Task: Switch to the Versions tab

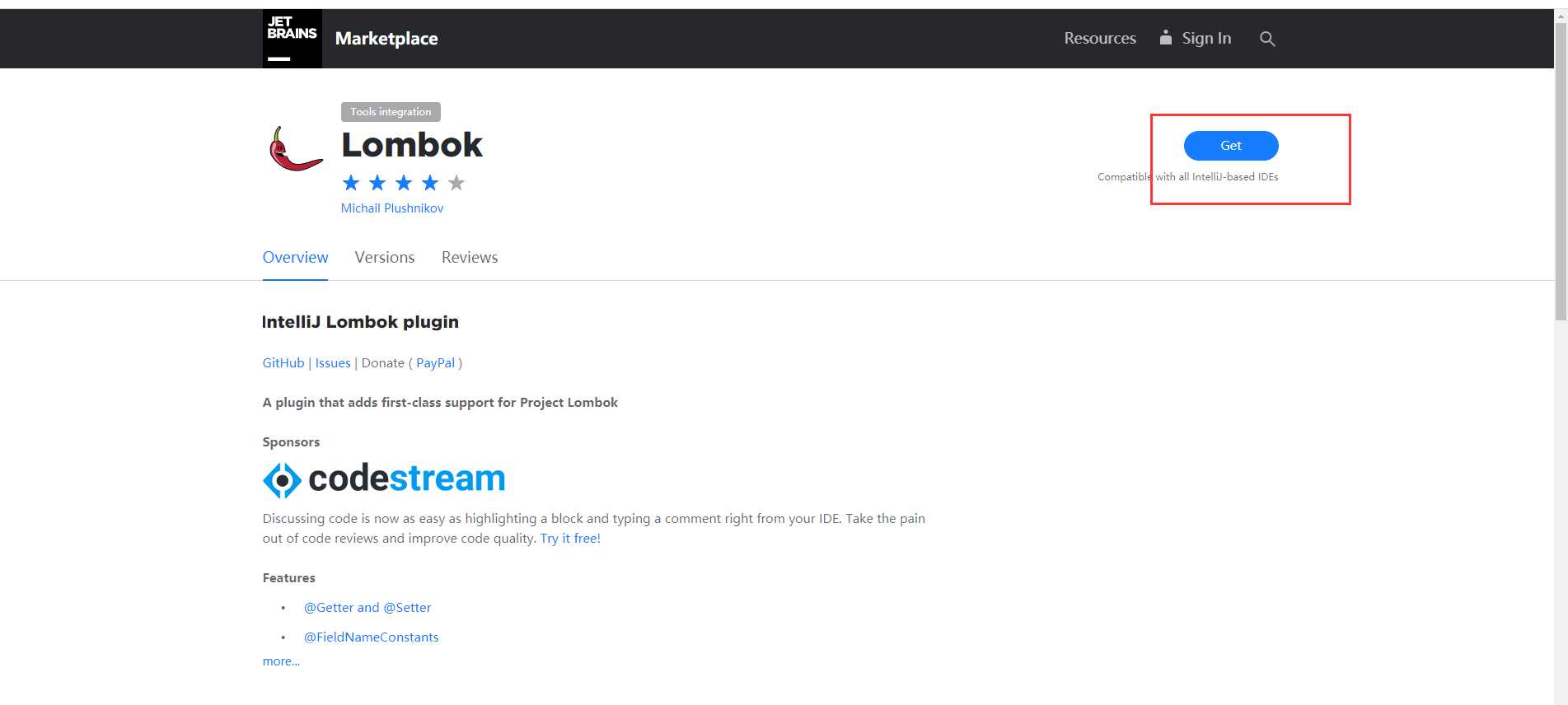Action: coord(385,257)
